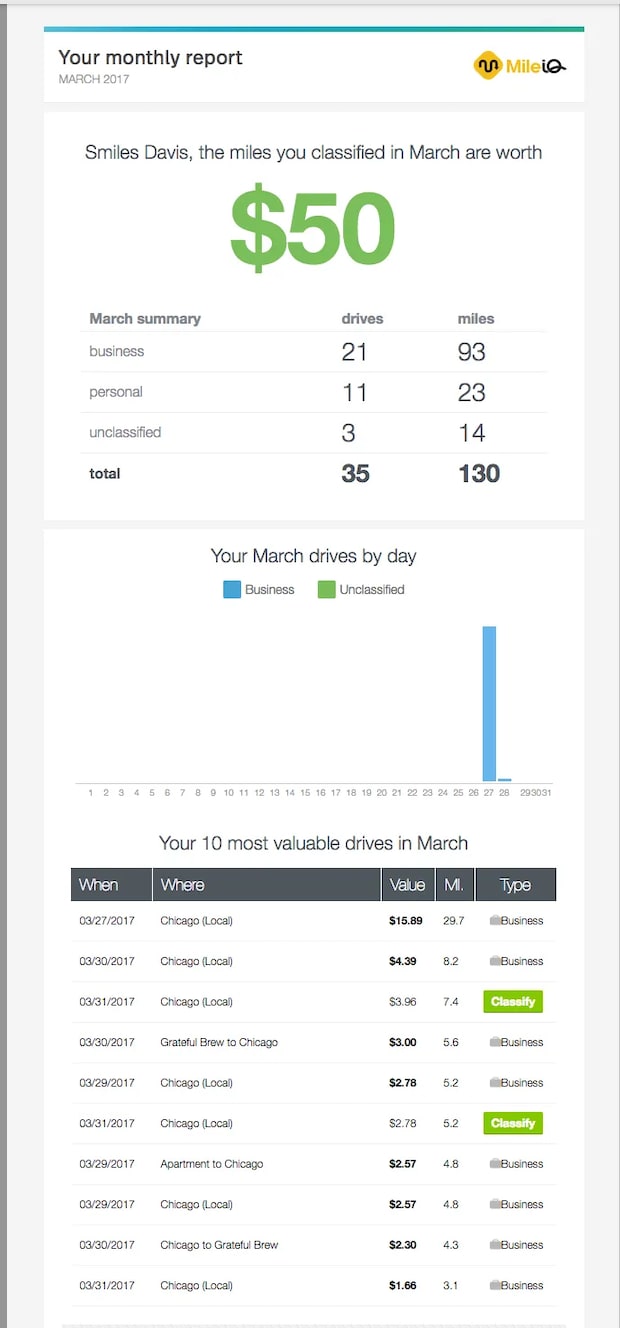Viewport: 620px width, 1328px height.
Task: Click the blue Business legend swatch
Action: click(232, 590)
